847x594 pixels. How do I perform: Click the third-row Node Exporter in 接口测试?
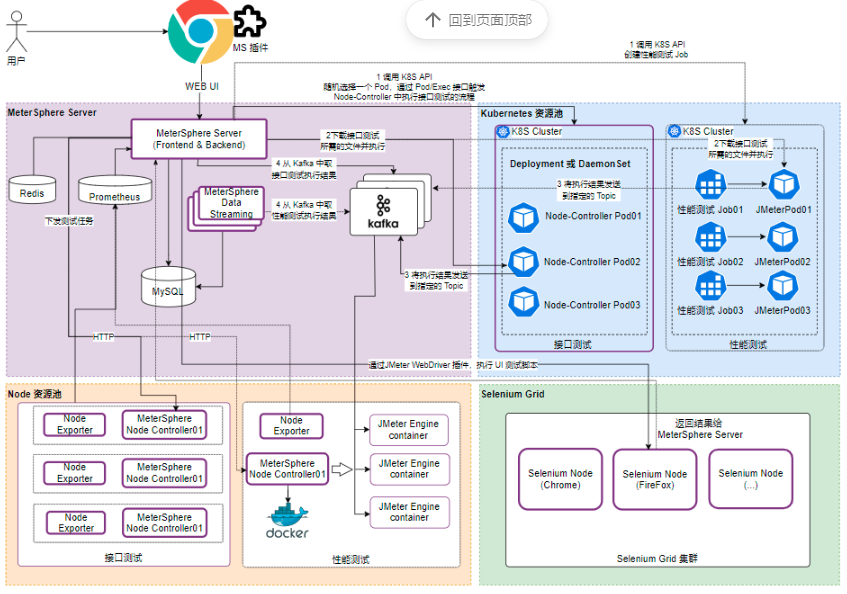[x=76, y=523]
